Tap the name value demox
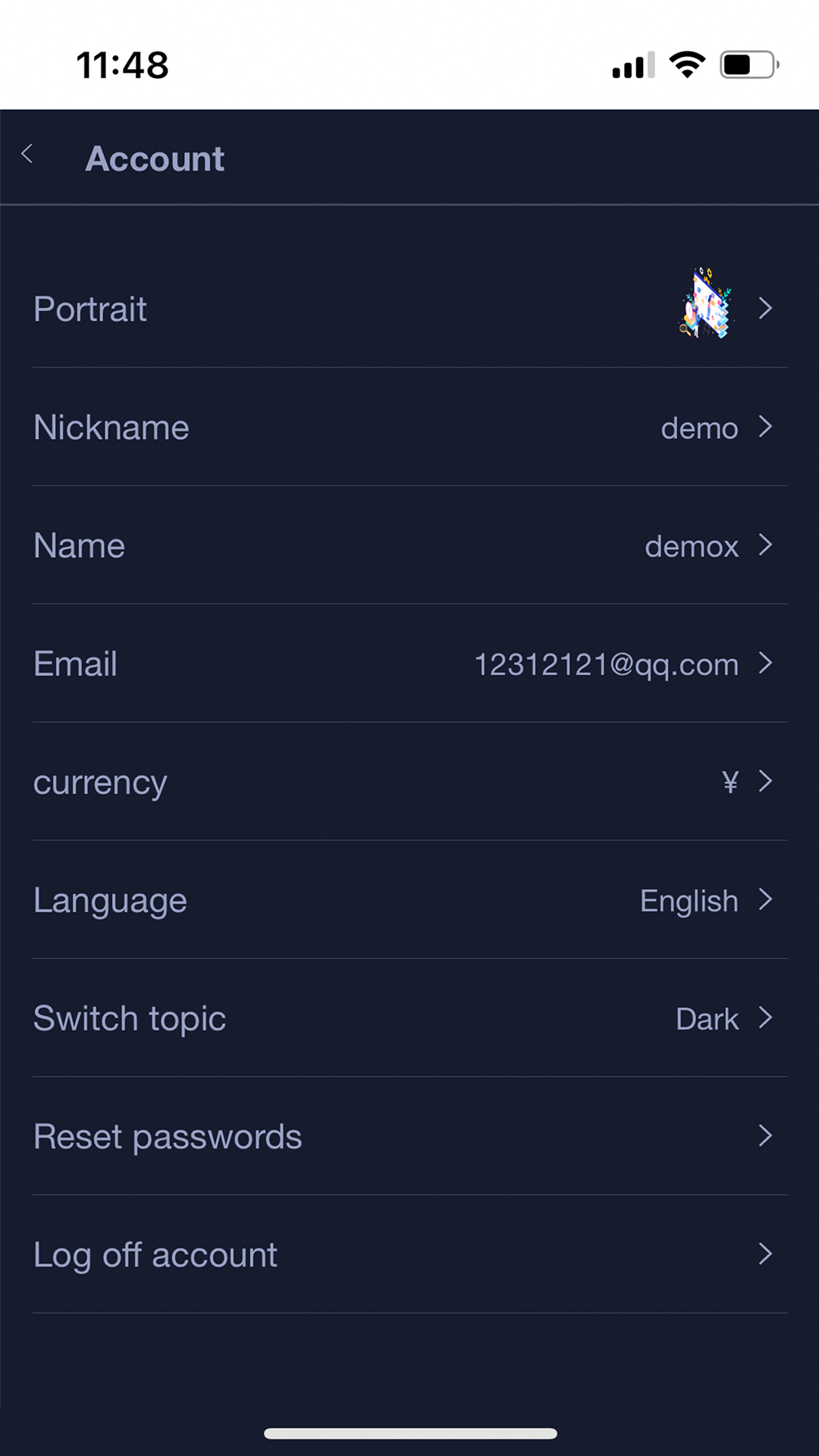This screenshot has height=1456, width=819. click(x=692, y=547)
